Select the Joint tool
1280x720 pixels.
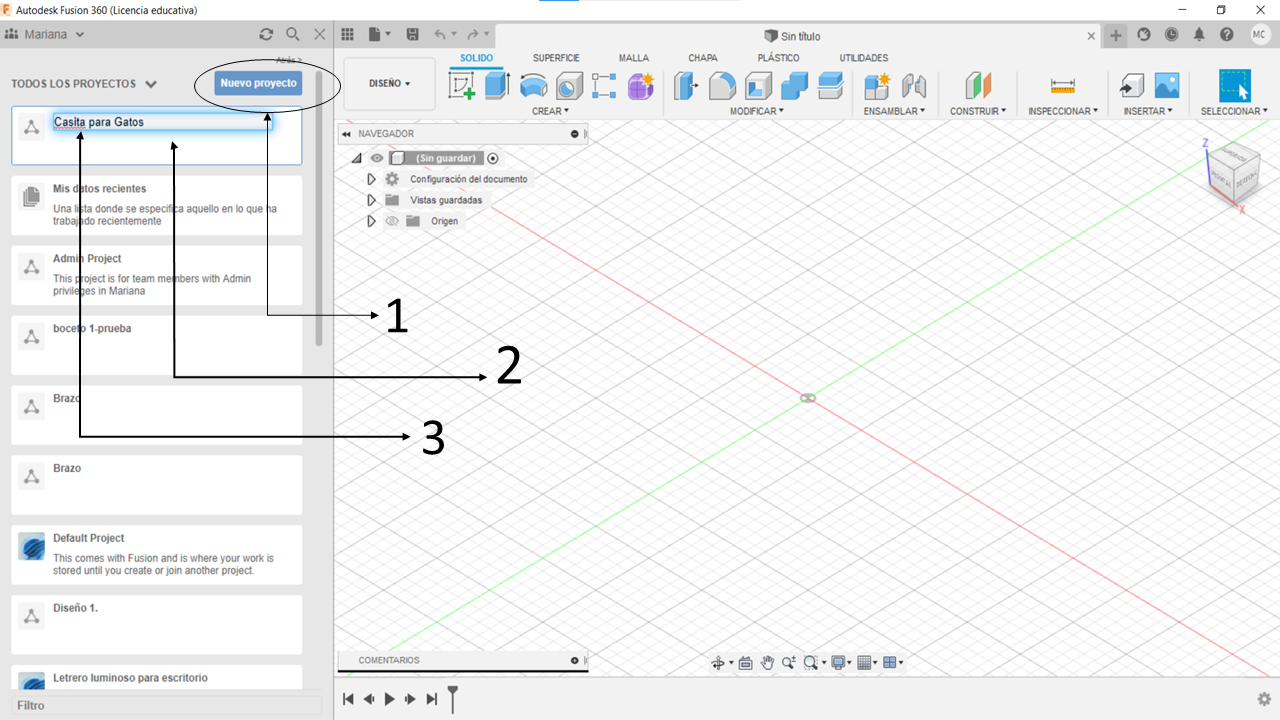pos(913,86)
